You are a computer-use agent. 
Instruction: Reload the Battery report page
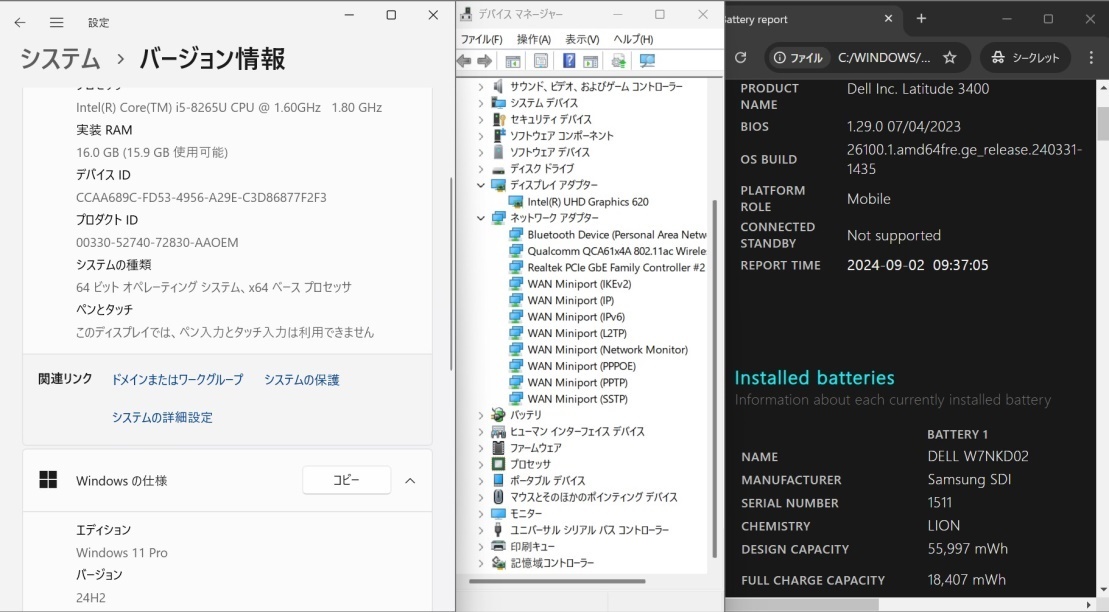coord(740,58)
